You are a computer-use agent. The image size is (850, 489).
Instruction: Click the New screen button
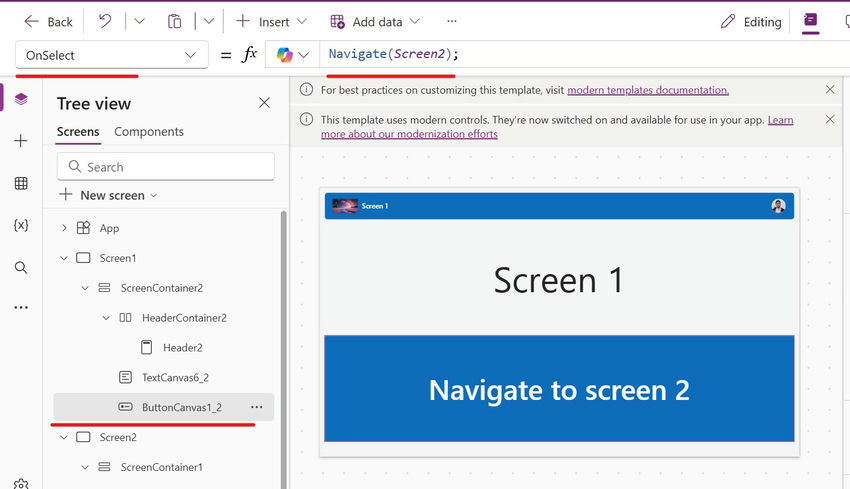tap(108, 195)
